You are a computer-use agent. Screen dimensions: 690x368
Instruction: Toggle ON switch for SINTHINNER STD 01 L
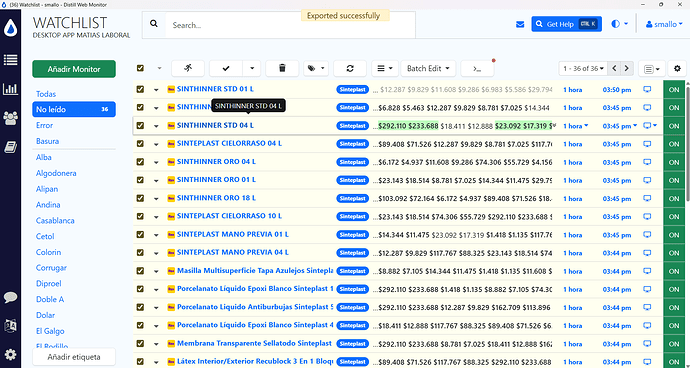(674, 89)
